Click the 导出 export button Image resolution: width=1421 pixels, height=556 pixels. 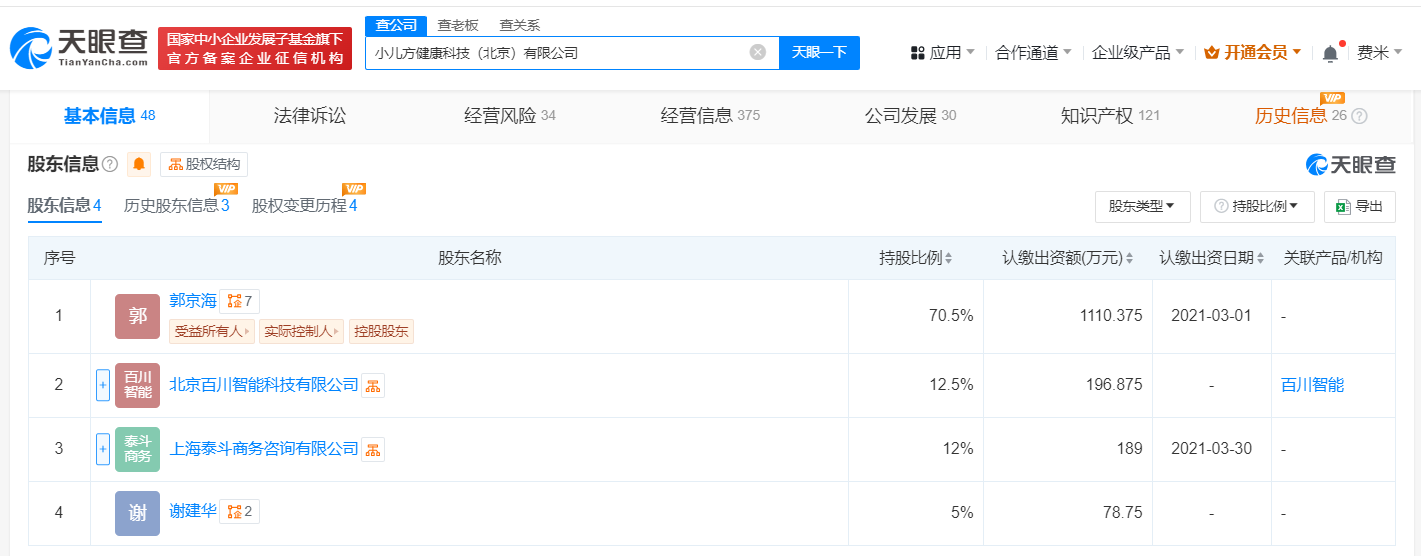pos(1359,207)
